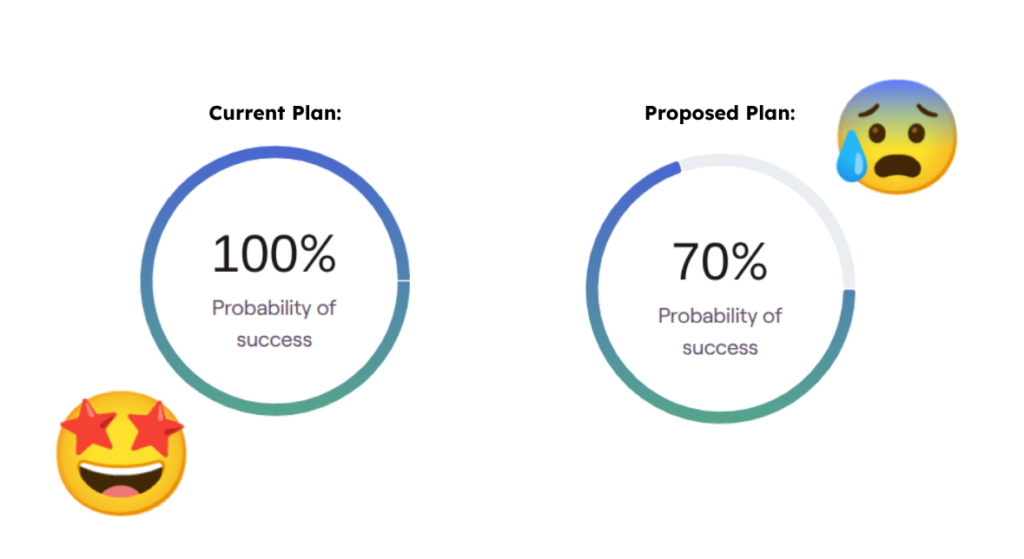
Task: Click "Probability of success" under 100%
Action: (x=274, y=323)
